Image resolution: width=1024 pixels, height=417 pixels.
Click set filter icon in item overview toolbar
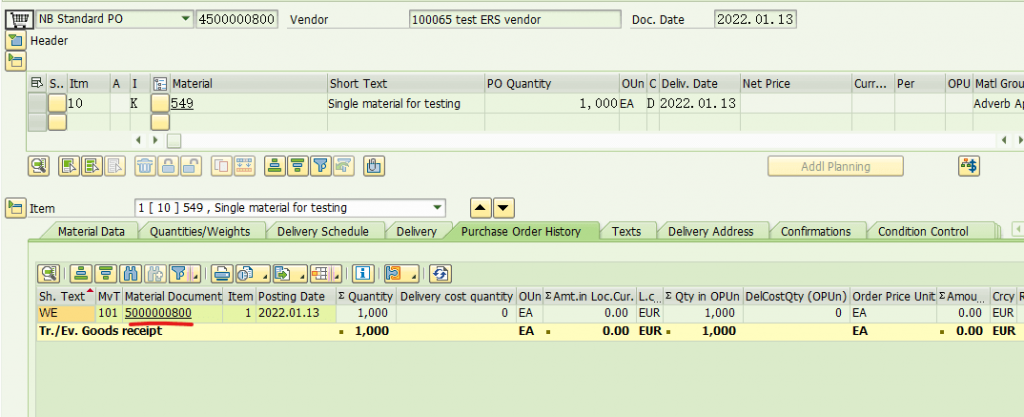[320, 166]
